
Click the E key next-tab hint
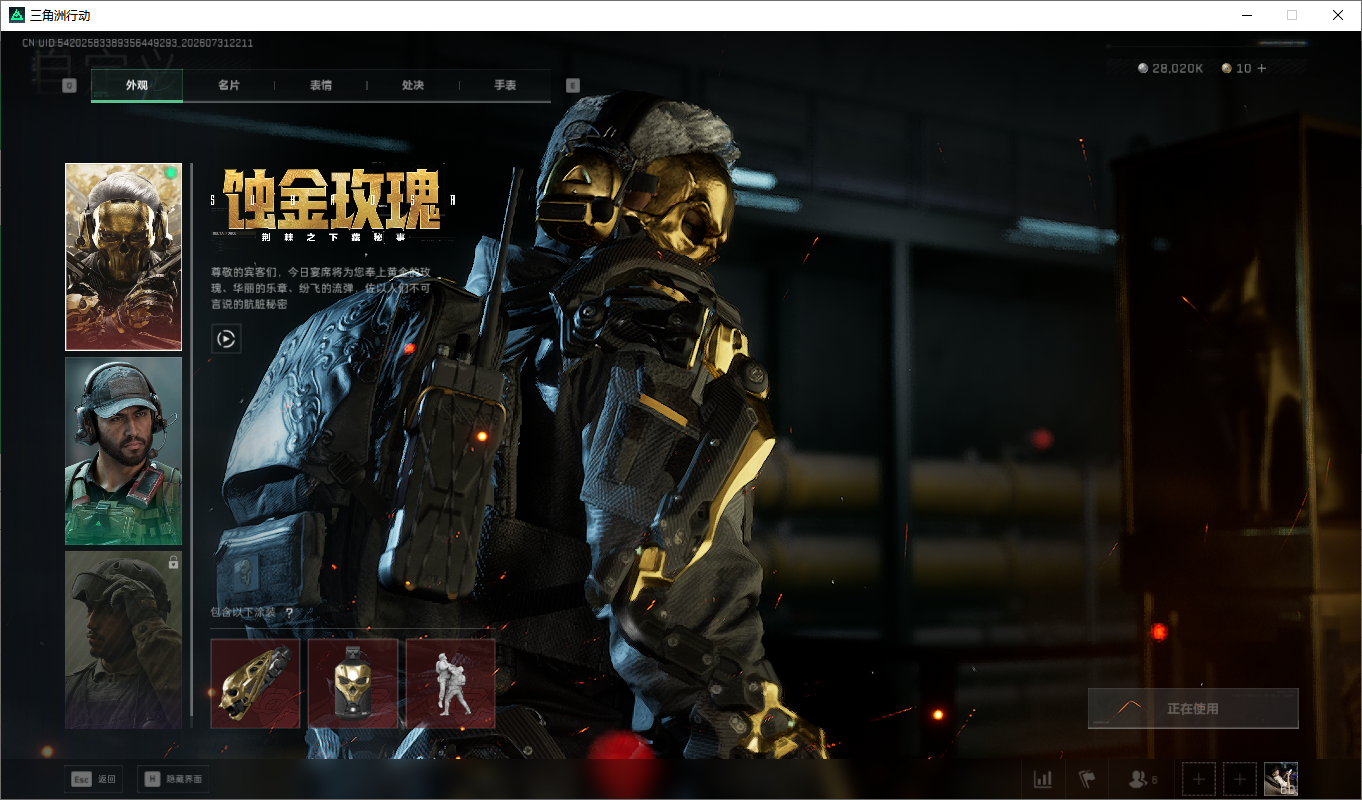click(573, 85)
